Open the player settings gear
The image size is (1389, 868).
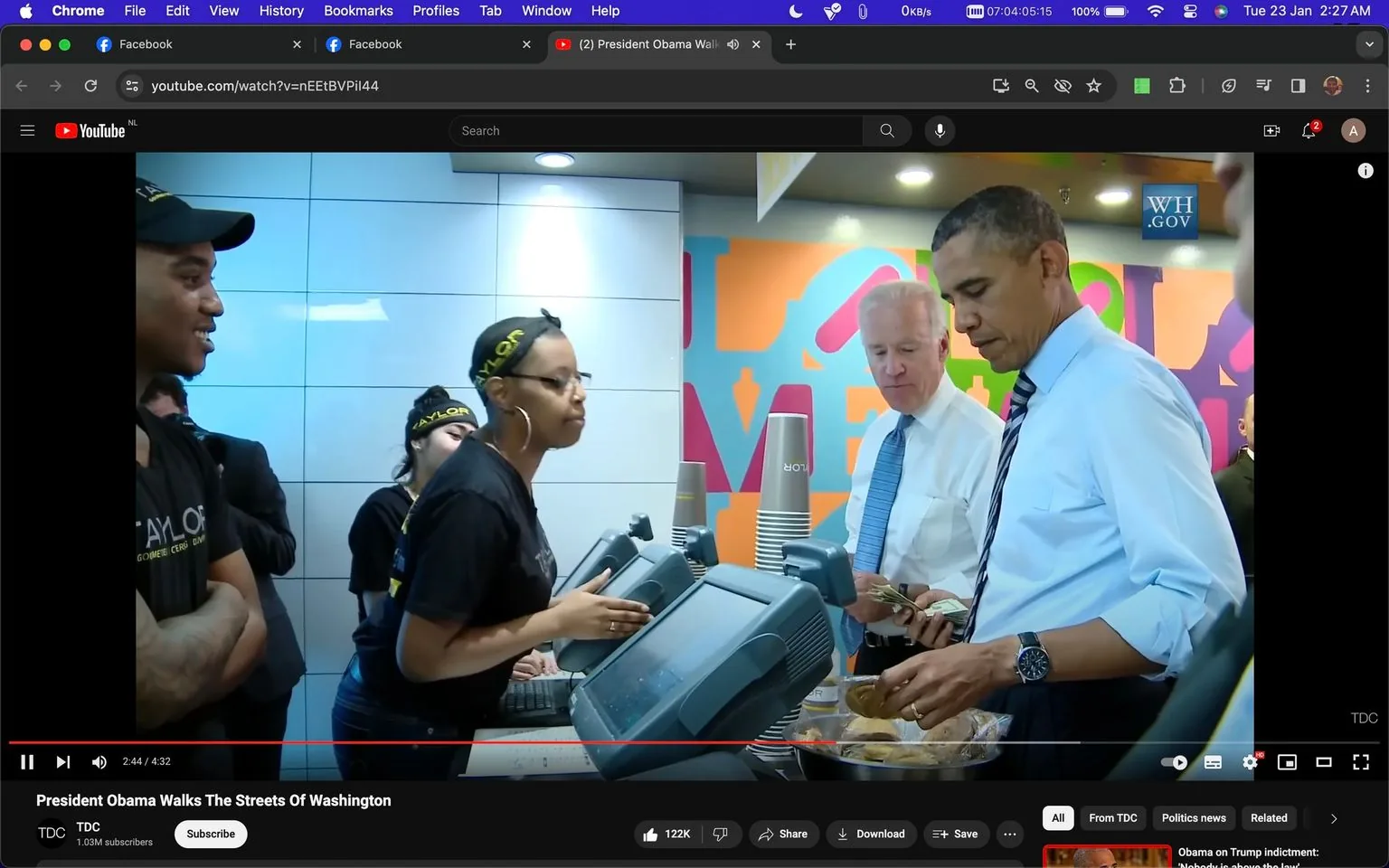1250,761
